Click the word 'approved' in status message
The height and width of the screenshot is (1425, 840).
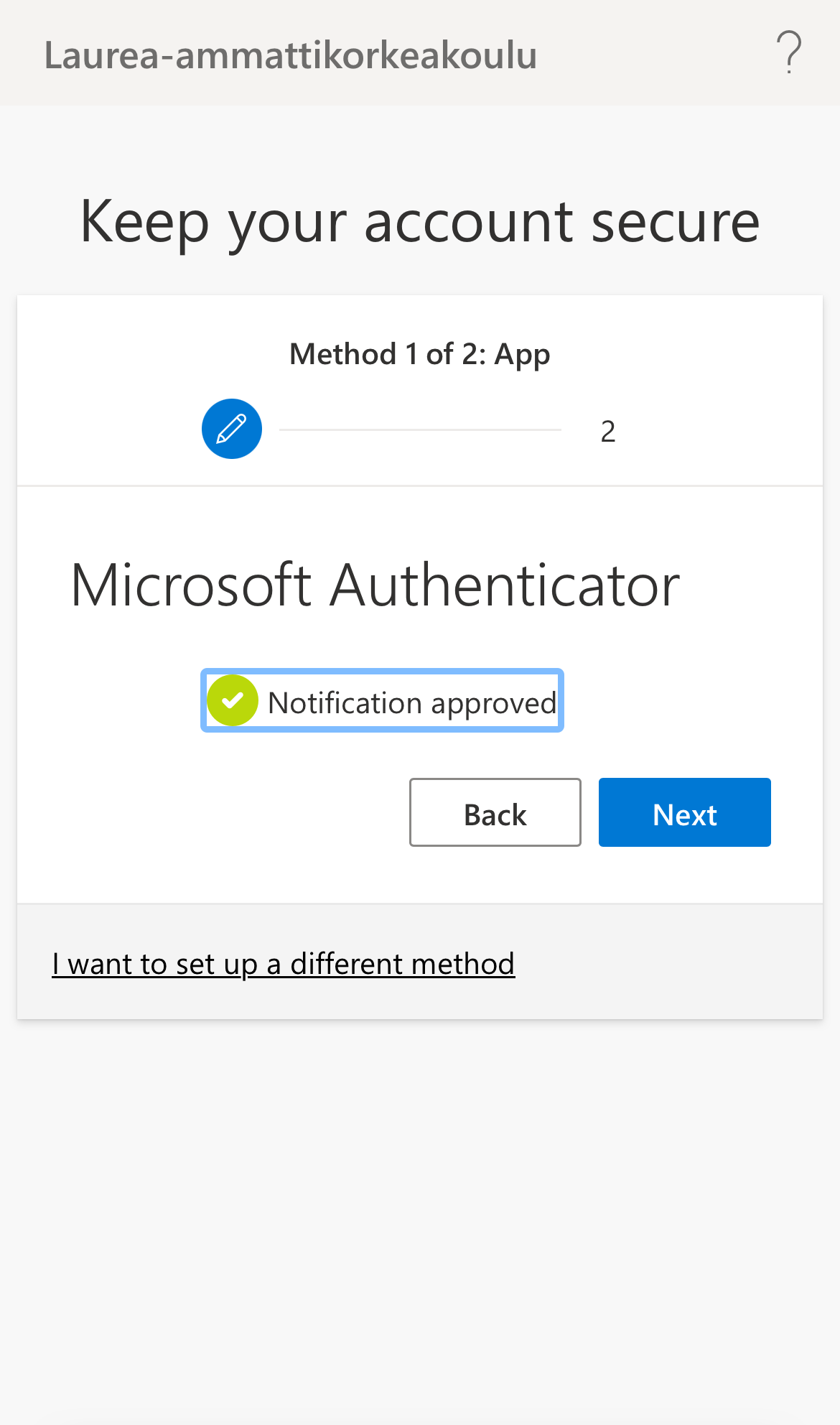[493, 704]
